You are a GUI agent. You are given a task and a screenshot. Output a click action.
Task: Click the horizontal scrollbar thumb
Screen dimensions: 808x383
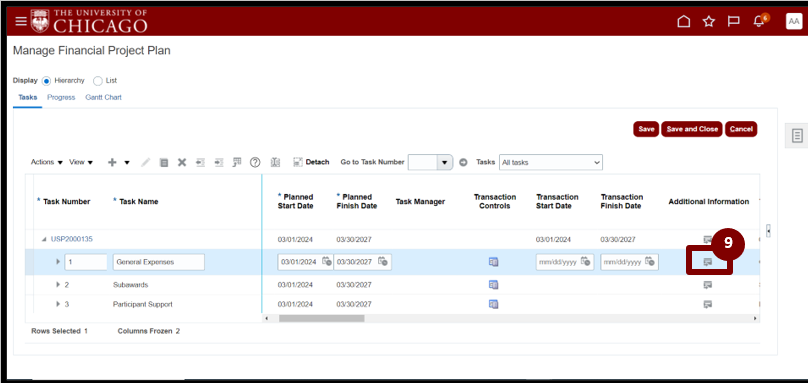coord(321,319)
